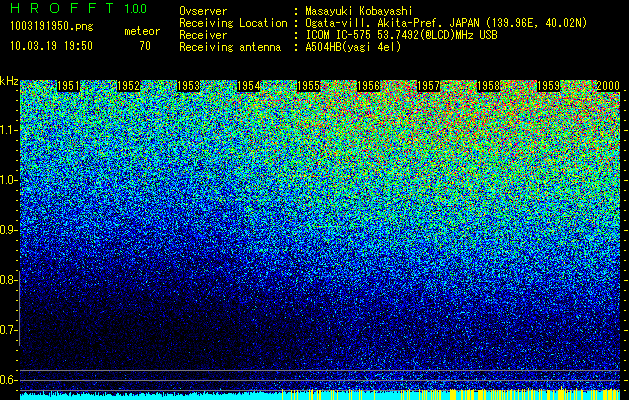
Task: Click the kHz axis unit label
Action: 9,81
